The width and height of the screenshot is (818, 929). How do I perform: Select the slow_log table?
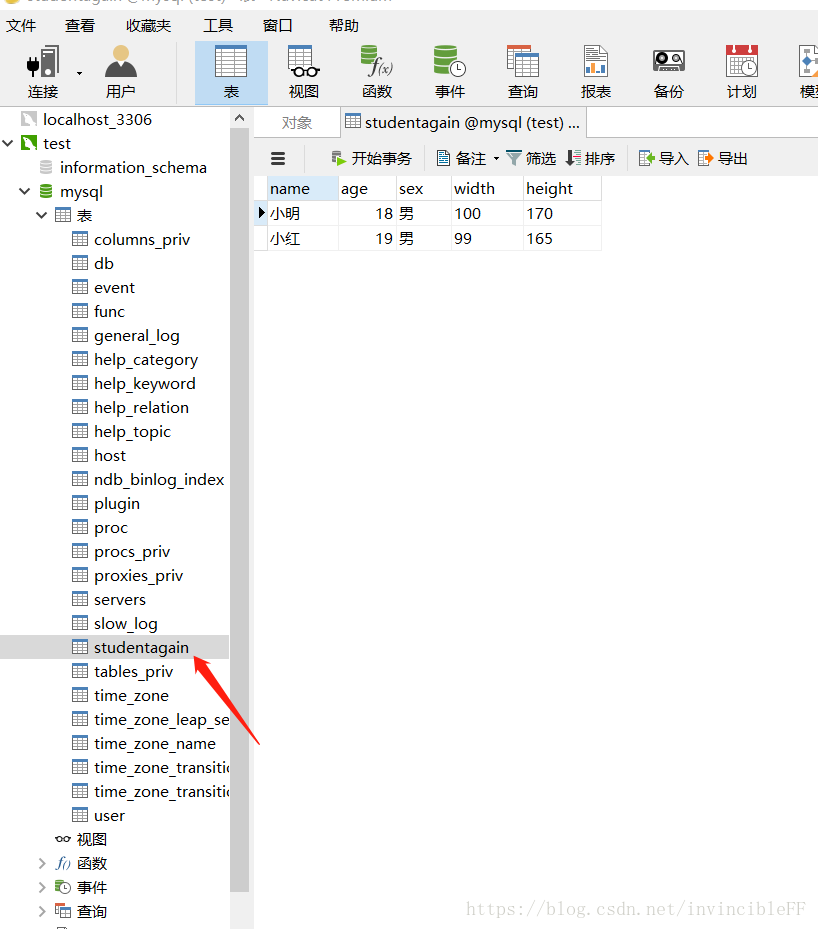tap(126, 623)
